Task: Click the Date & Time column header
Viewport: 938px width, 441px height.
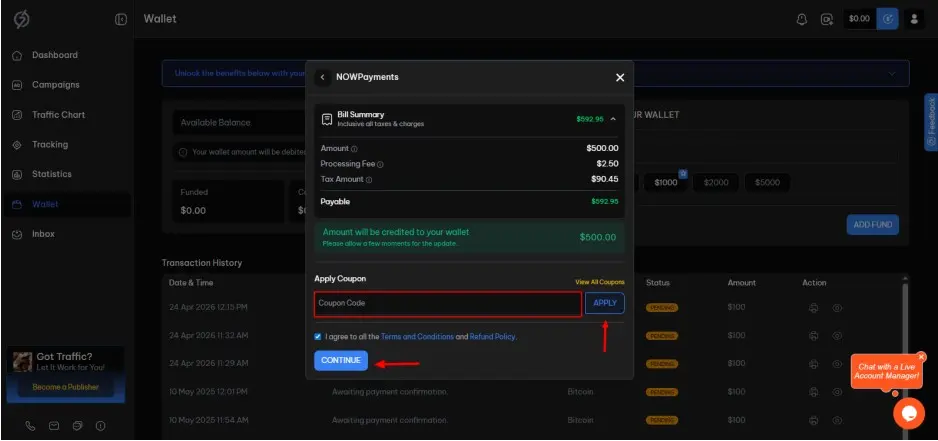Action: pyautogui.click(x=191, y=282)
